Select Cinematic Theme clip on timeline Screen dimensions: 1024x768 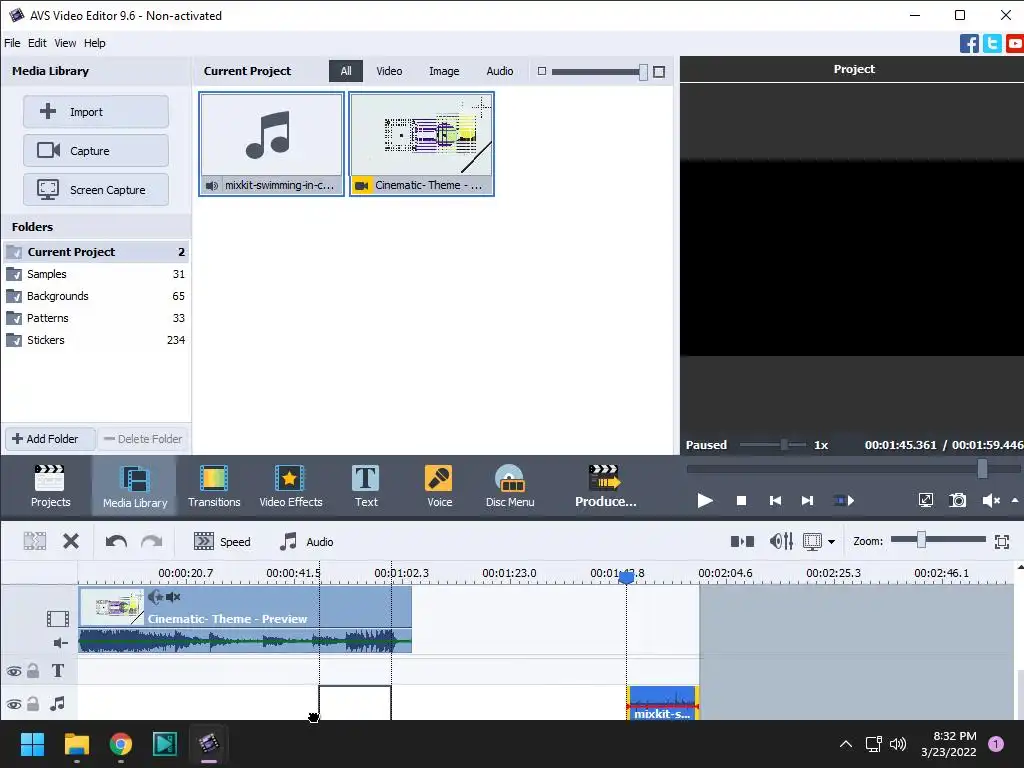tap(245, 619)
